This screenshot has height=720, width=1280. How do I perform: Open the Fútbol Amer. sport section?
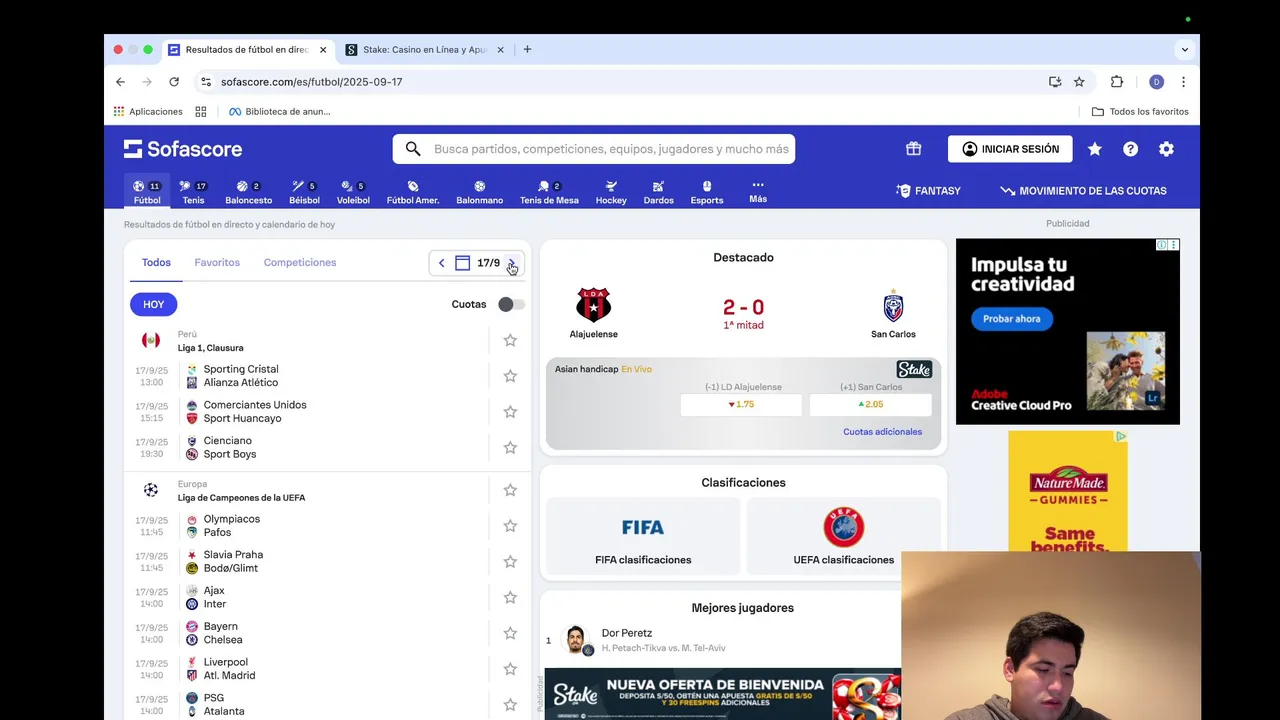tap(413, 192)
